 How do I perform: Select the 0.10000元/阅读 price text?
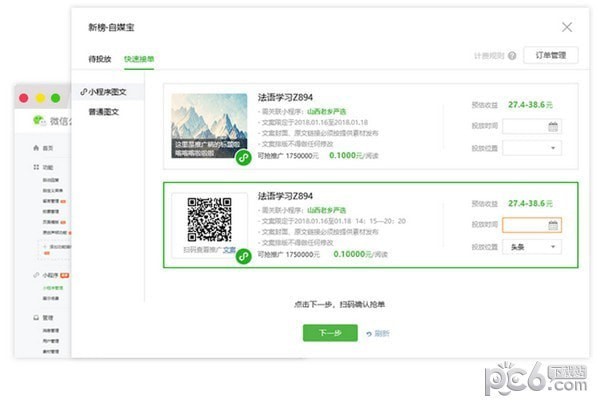pos(360,254)
